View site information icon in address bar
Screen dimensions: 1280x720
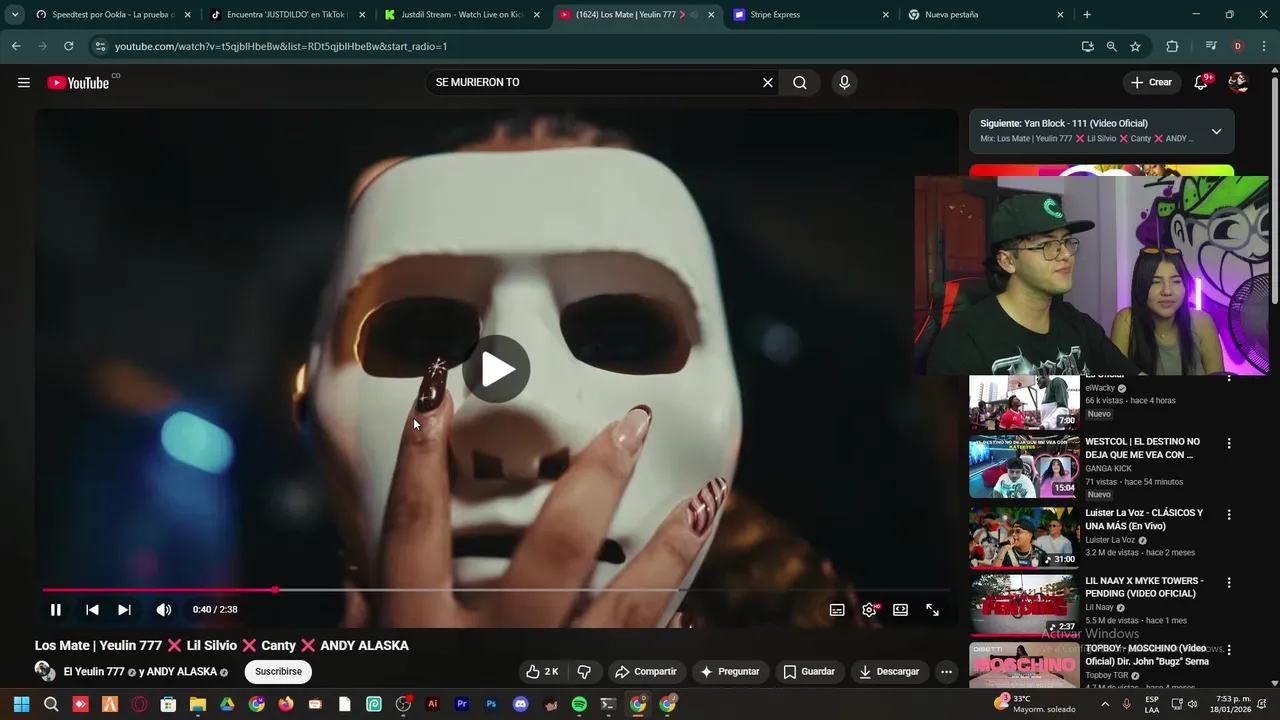click(98, 46)
